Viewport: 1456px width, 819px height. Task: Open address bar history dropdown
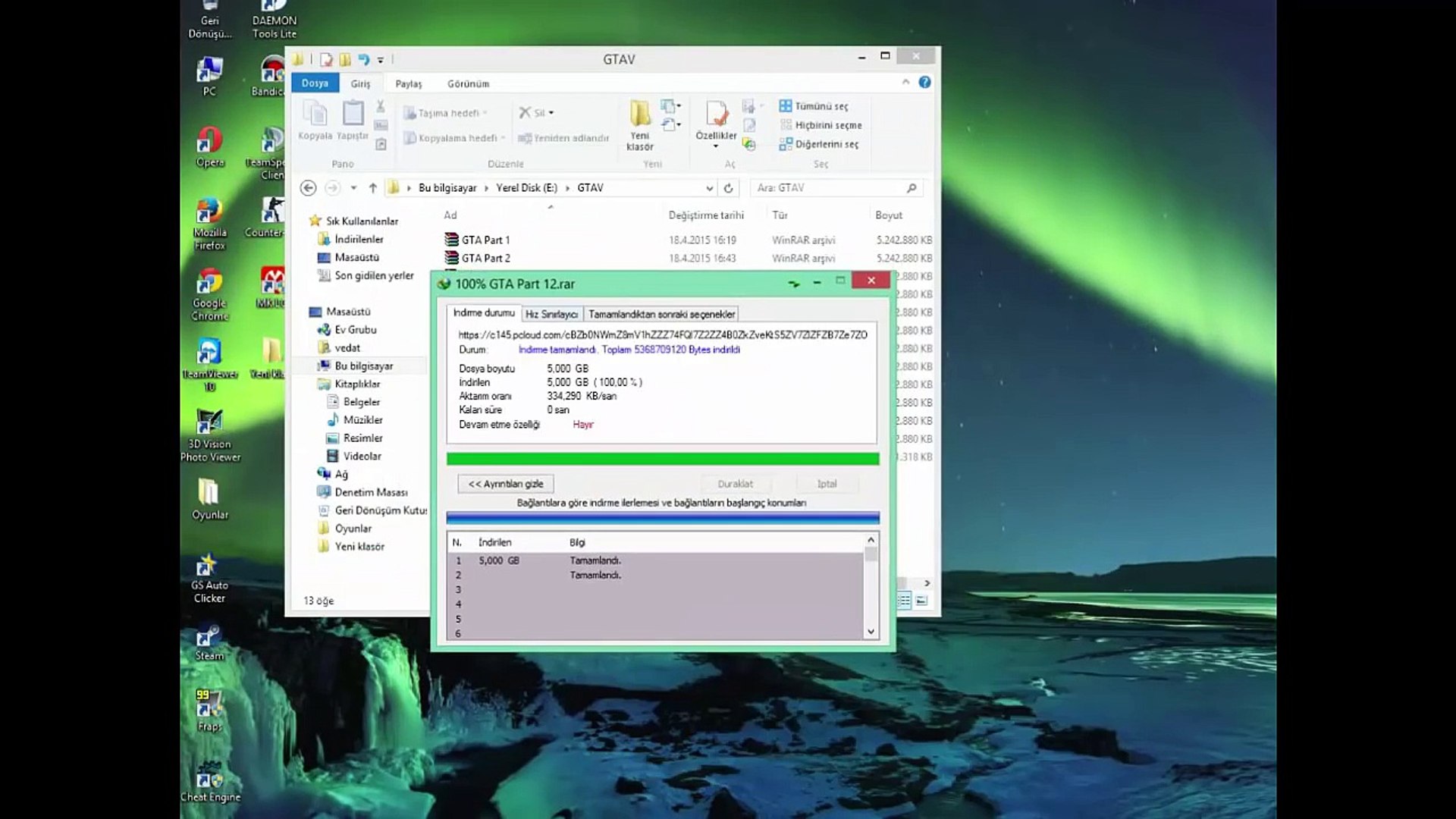[709, 188]
